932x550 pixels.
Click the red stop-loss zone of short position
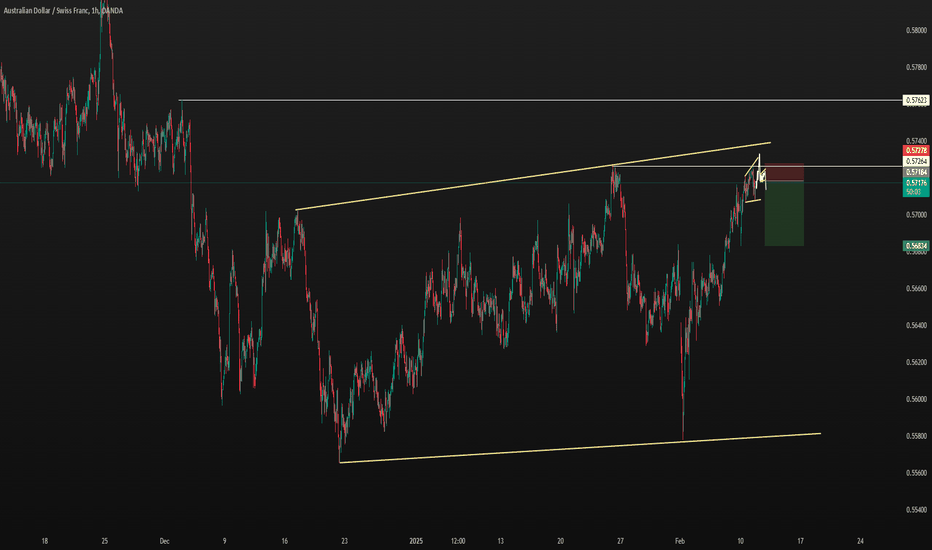[784, 172]
